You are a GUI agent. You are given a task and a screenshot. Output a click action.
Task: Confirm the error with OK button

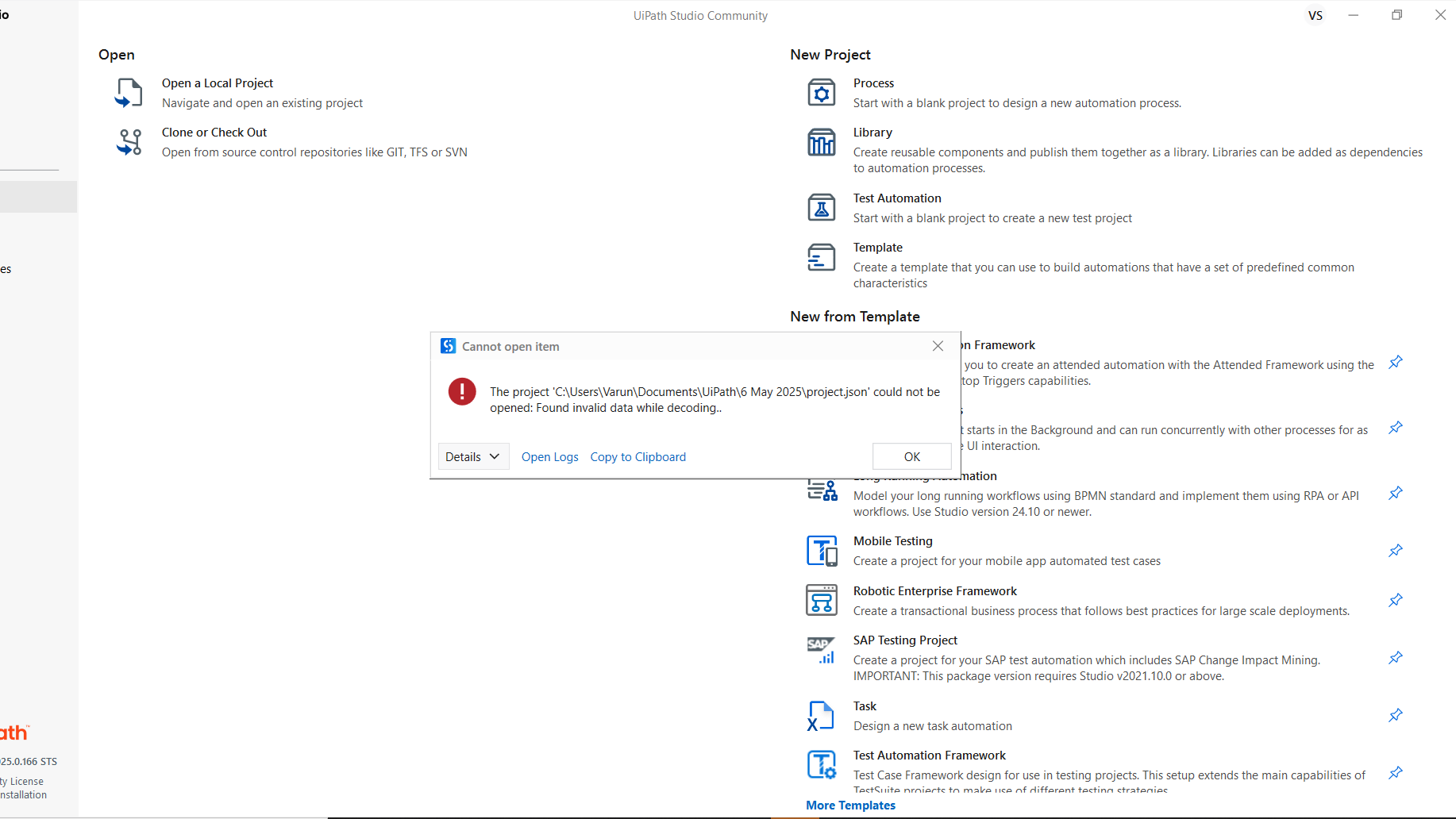tap(912, 456)
